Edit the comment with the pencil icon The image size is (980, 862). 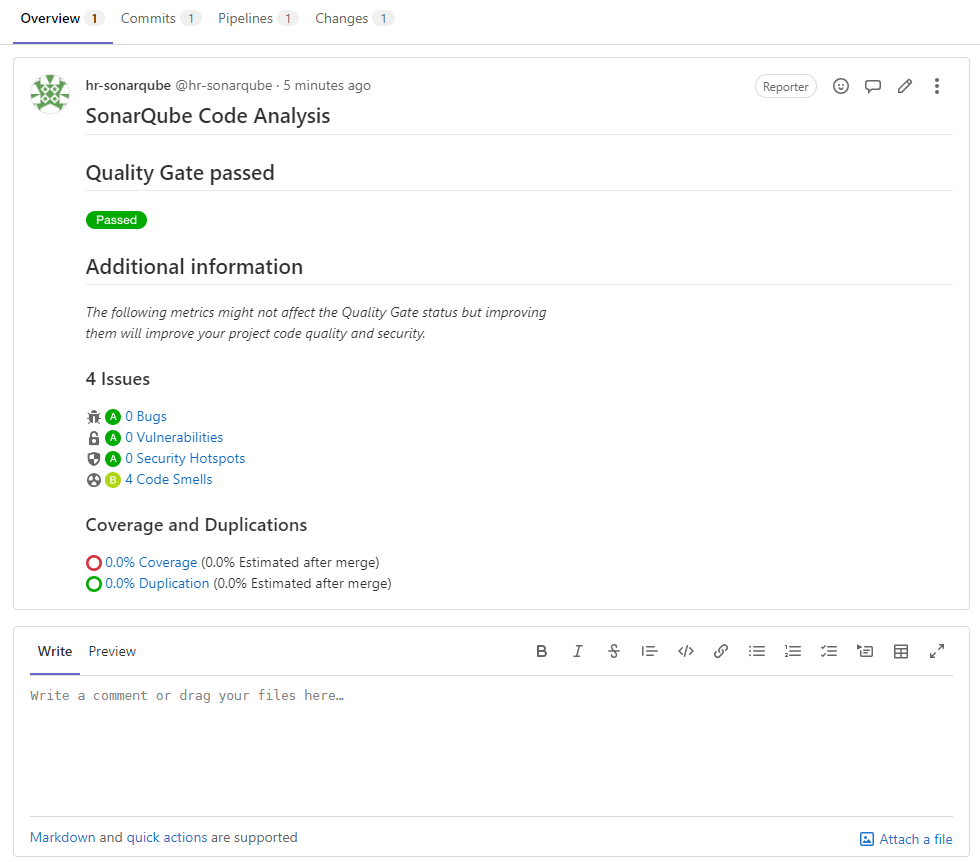tap(905, 87)
